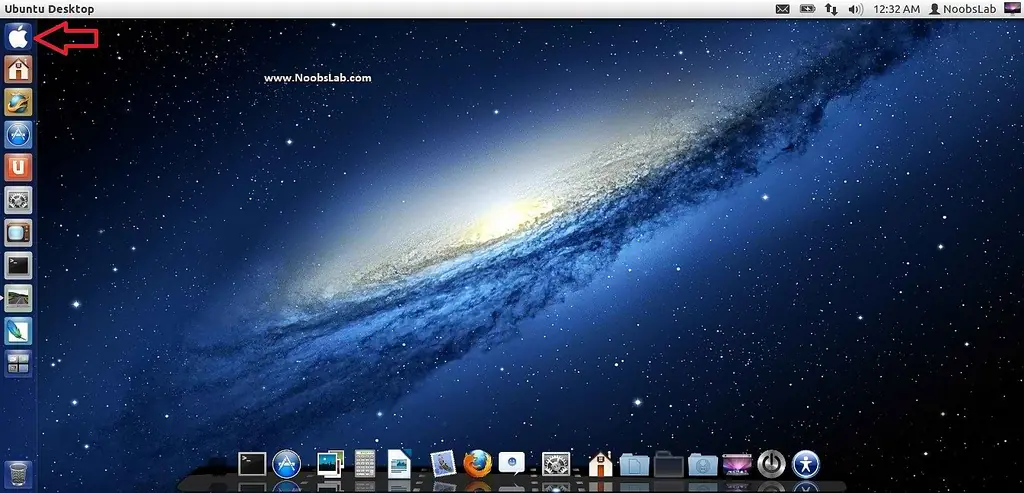Screen dimensions: 1024x493
Task: Open the 12:32 AM clock menu
Action: (896, 9)
